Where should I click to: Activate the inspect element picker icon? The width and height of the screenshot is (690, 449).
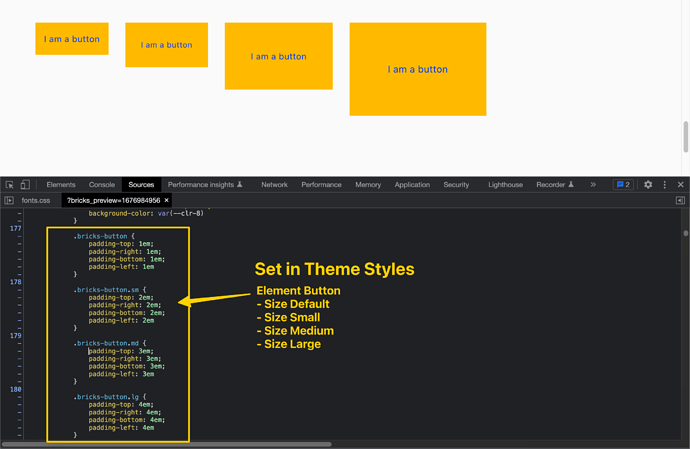pyautogui.click(x=9, y=184)
